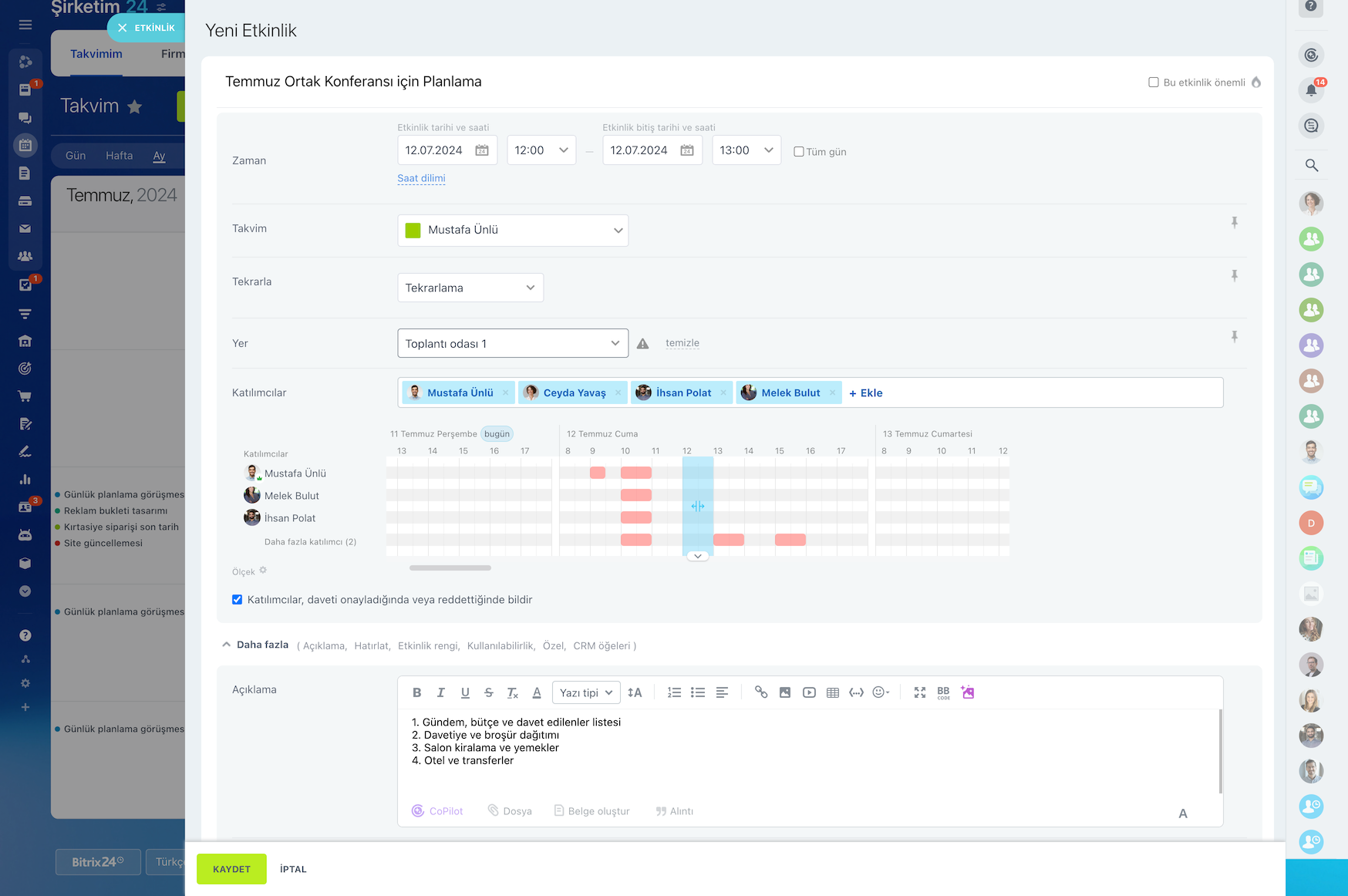Insert a table in the editor
This screenshot has width=1348, height=896.
[832, 692]
